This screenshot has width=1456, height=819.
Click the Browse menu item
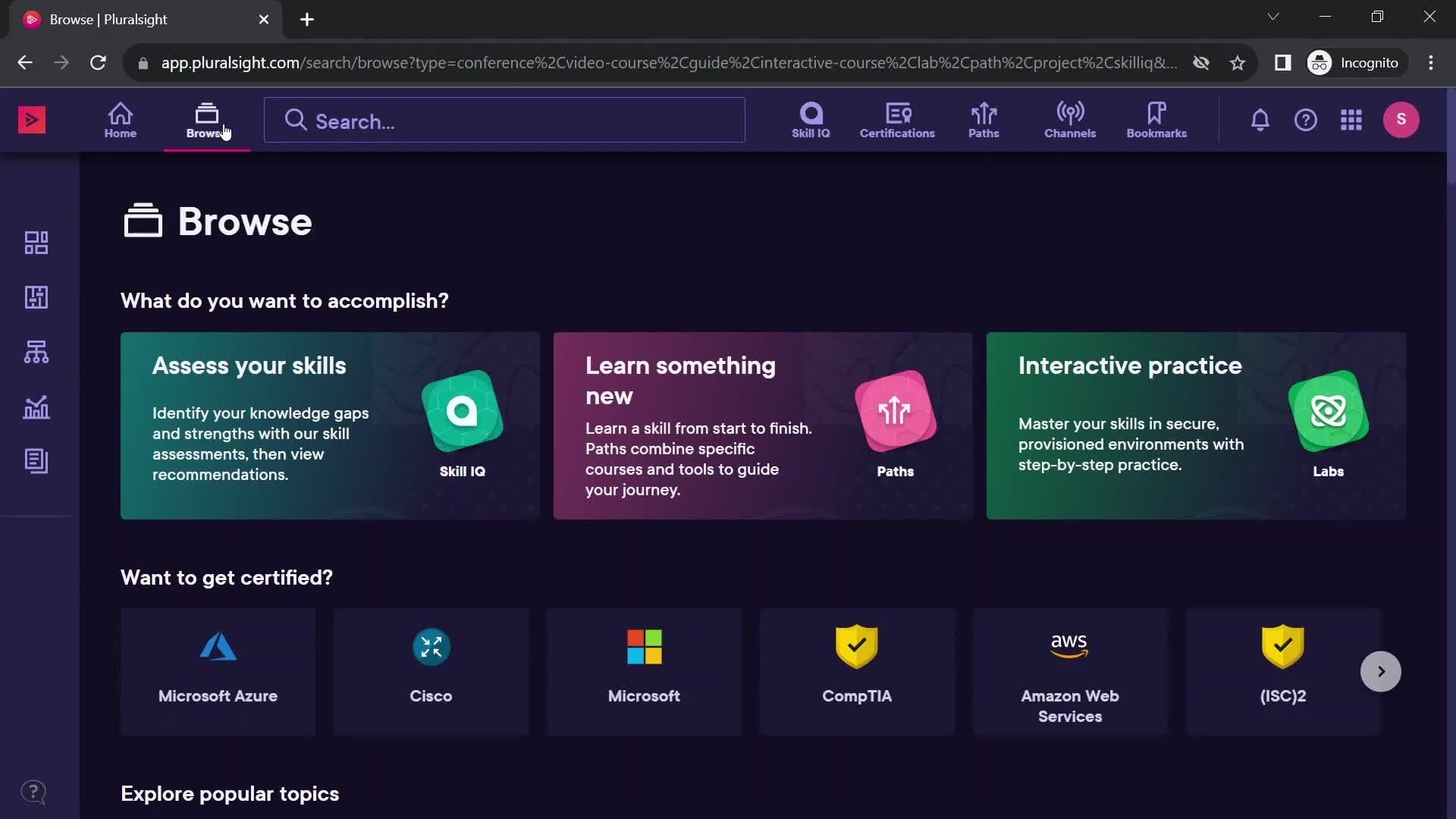[206, 119]
